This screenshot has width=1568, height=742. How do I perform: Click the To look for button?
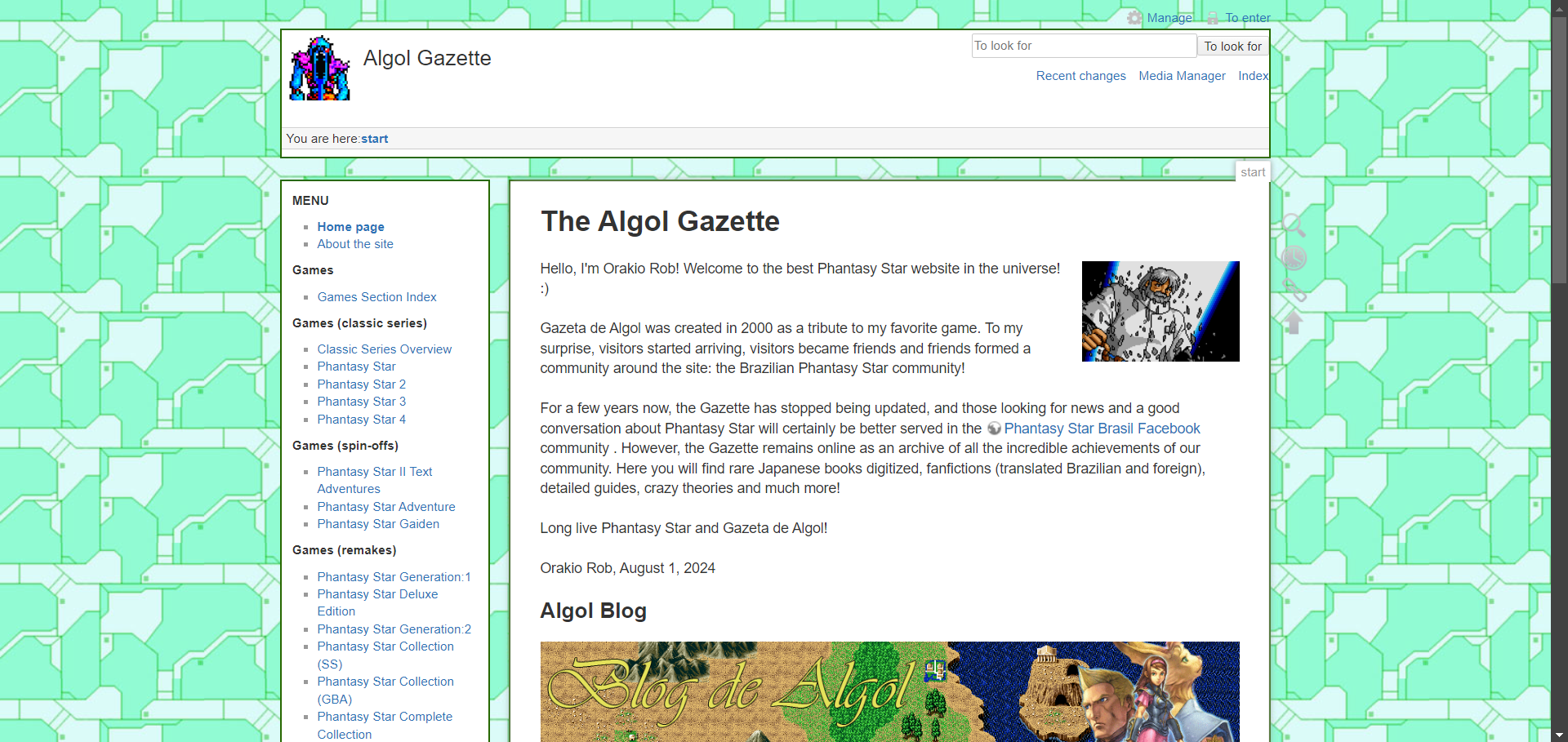click(x=1232, y=47)
